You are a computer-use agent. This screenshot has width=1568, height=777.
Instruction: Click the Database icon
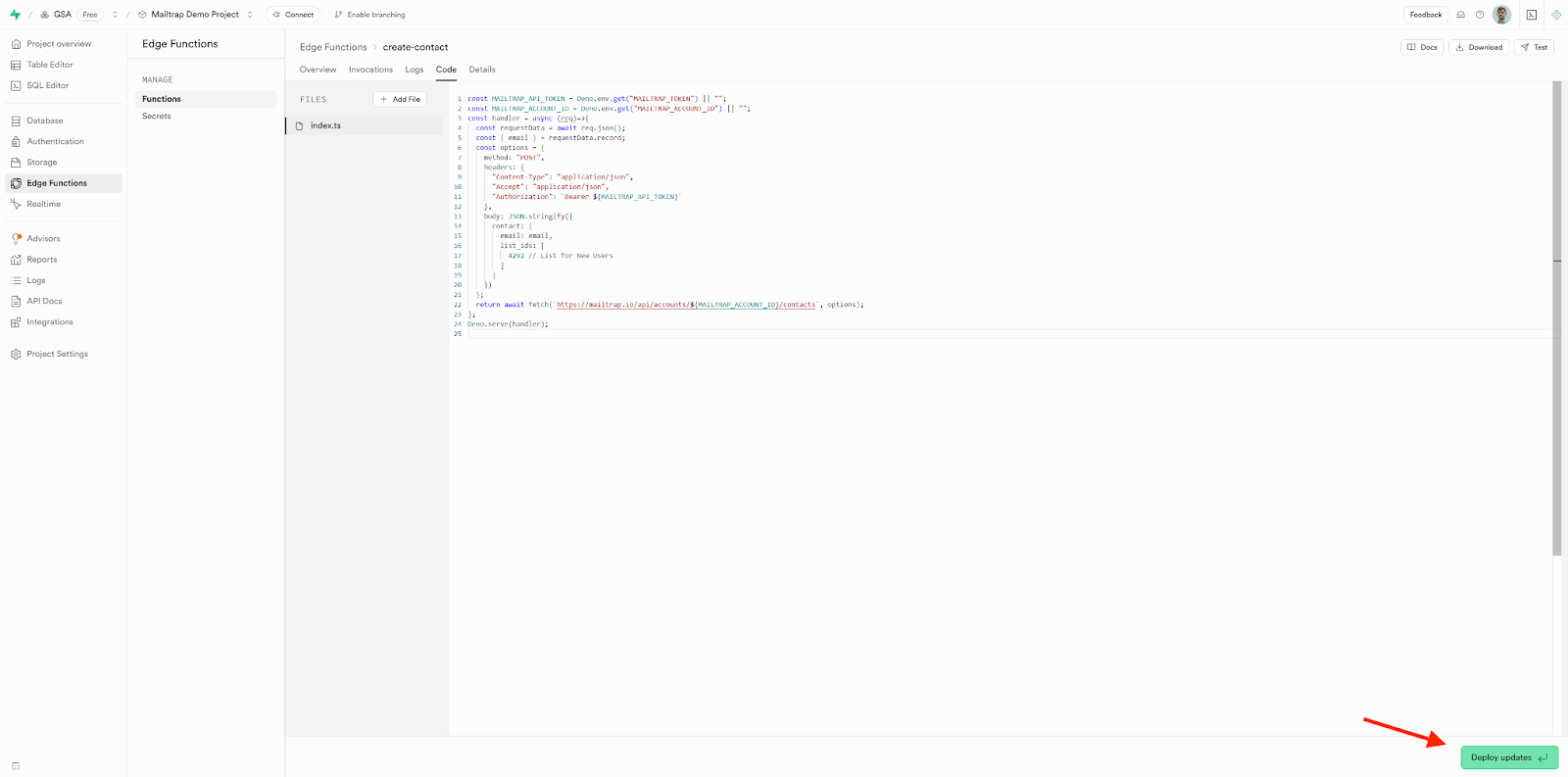point(16,121)
